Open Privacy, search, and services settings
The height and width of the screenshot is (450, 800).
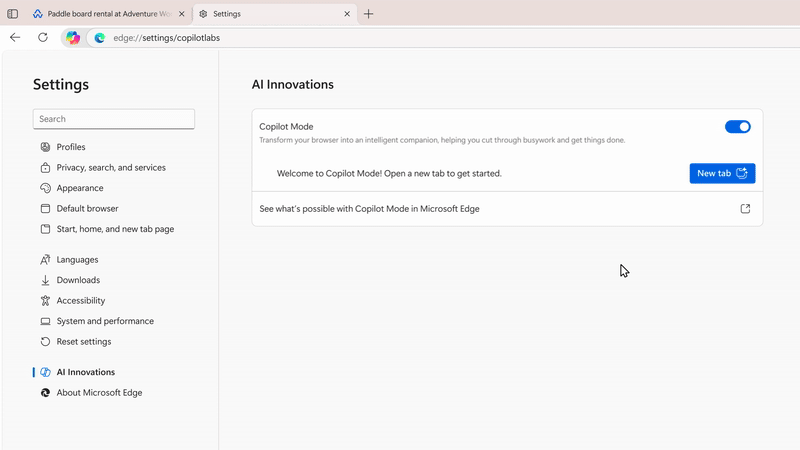click(x=111, y=168)
